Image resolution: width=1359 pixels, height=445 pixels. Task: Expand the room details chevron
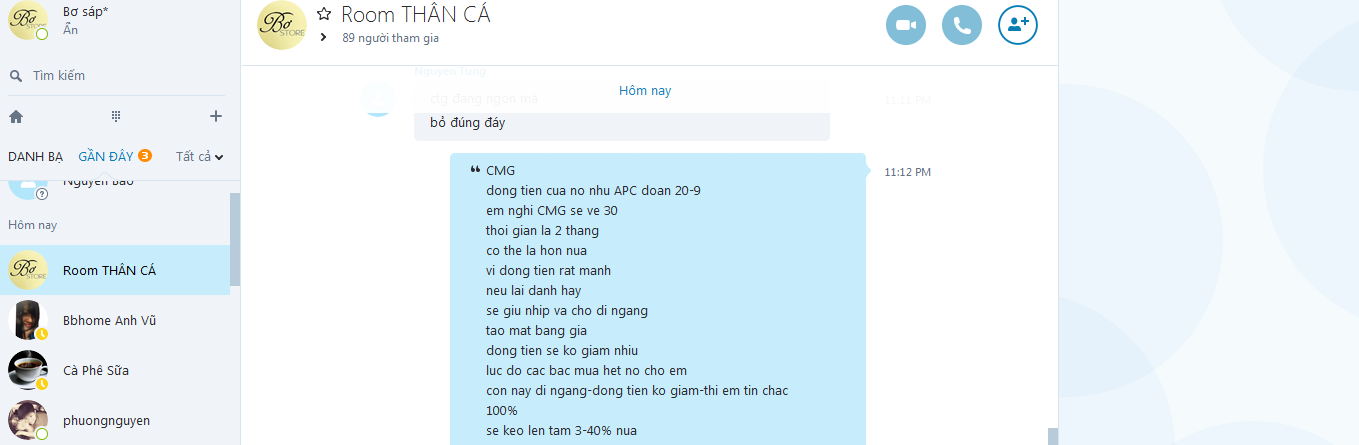coord(323,37)
